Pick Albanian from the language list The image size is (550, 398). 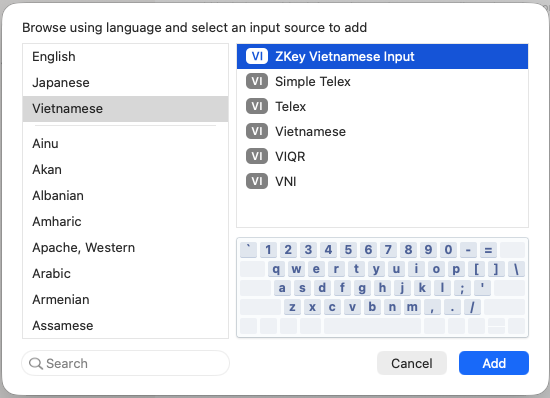[126, 196]
